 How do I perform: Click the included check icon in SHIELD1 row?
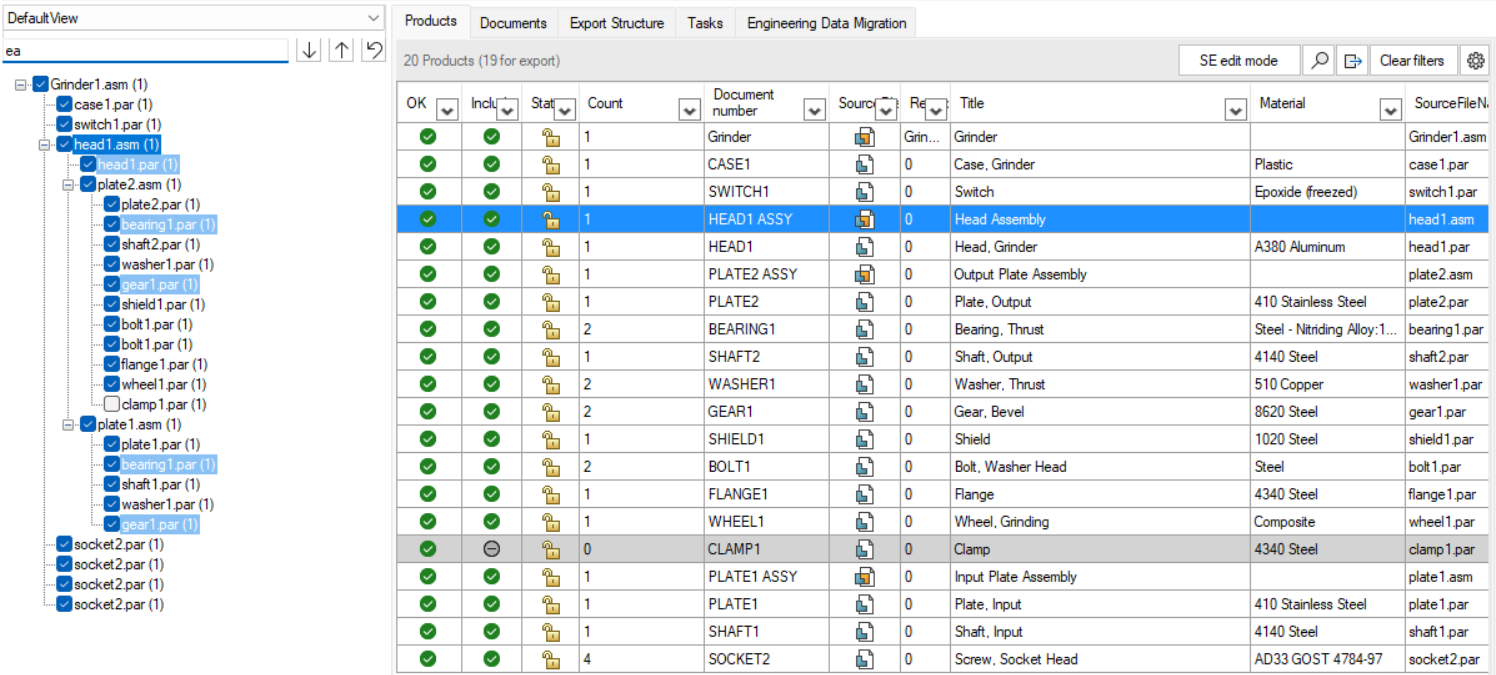click(491, 439)
